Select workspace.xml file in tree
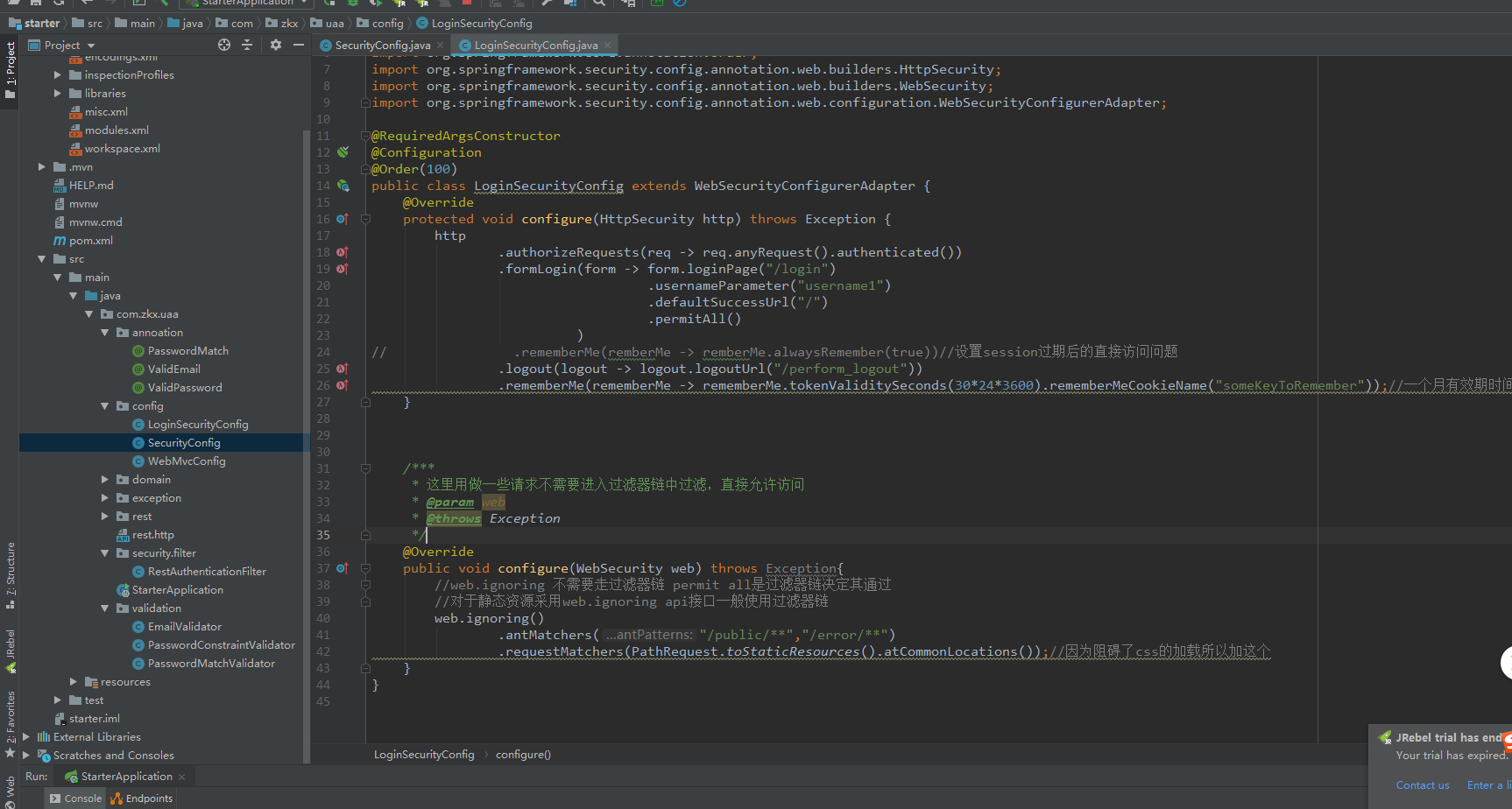This screenshot has width=1512, height=809. pos(122,149)
